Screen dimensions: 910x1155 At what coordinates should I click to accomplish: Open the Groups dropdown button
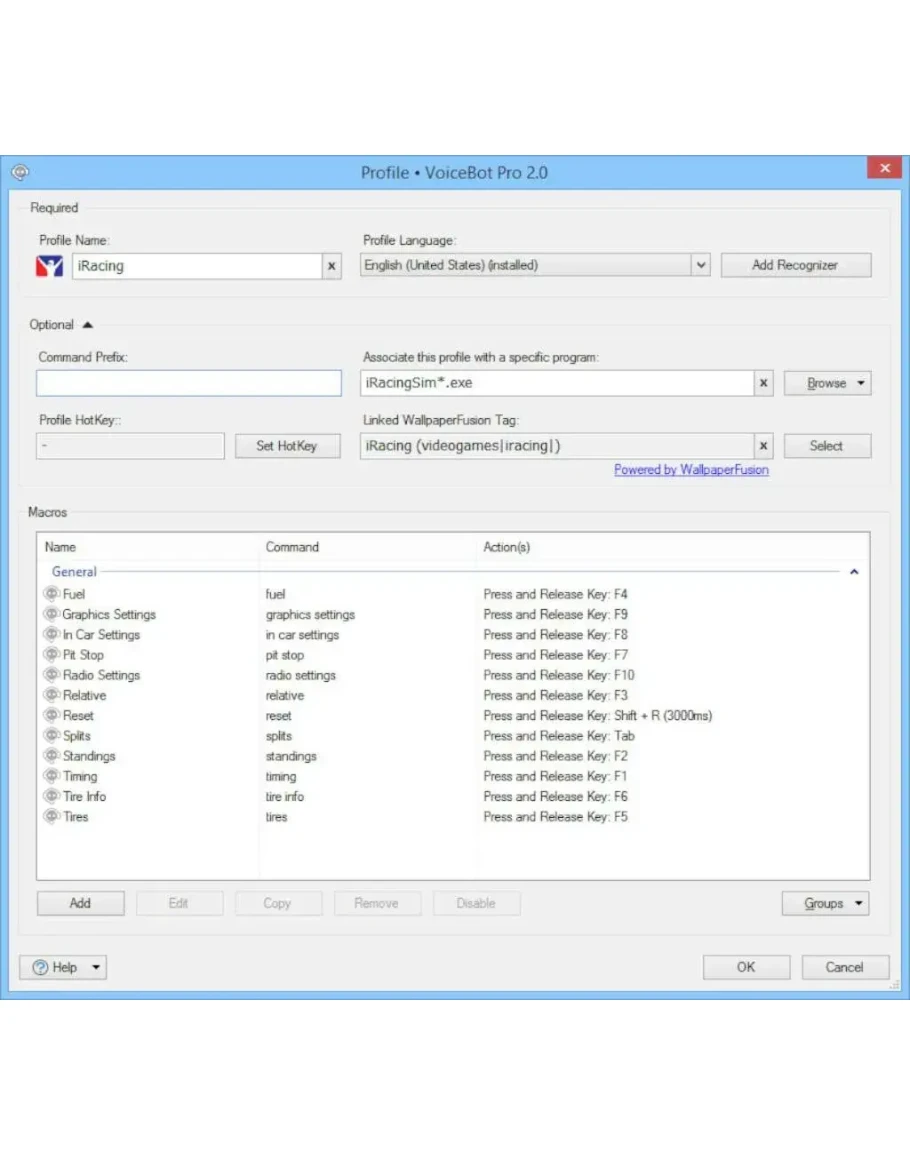(825, 903)
